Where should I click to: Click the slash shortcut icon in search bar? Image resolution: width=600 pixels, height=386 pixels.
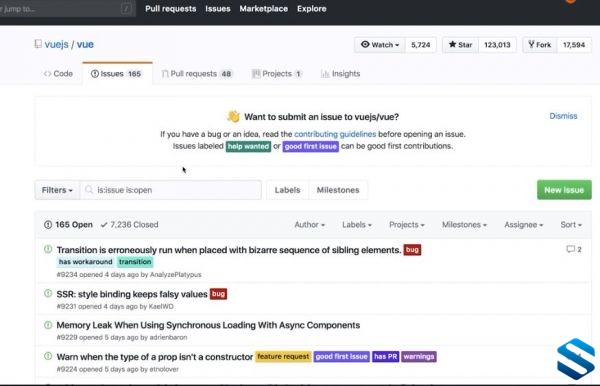126,8
